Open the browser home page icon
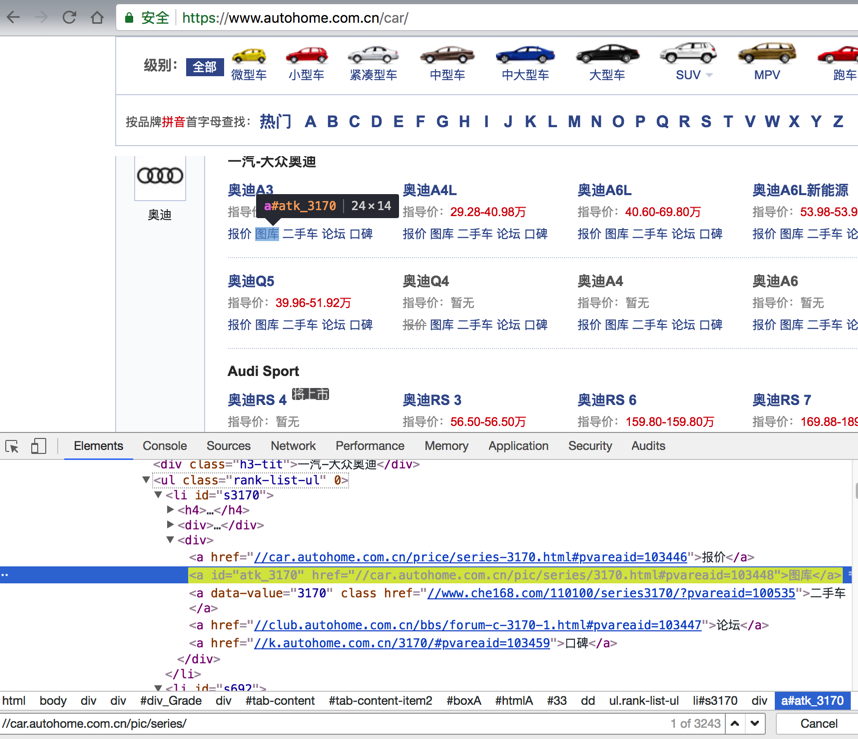858x739 pixels. (97, 18)
